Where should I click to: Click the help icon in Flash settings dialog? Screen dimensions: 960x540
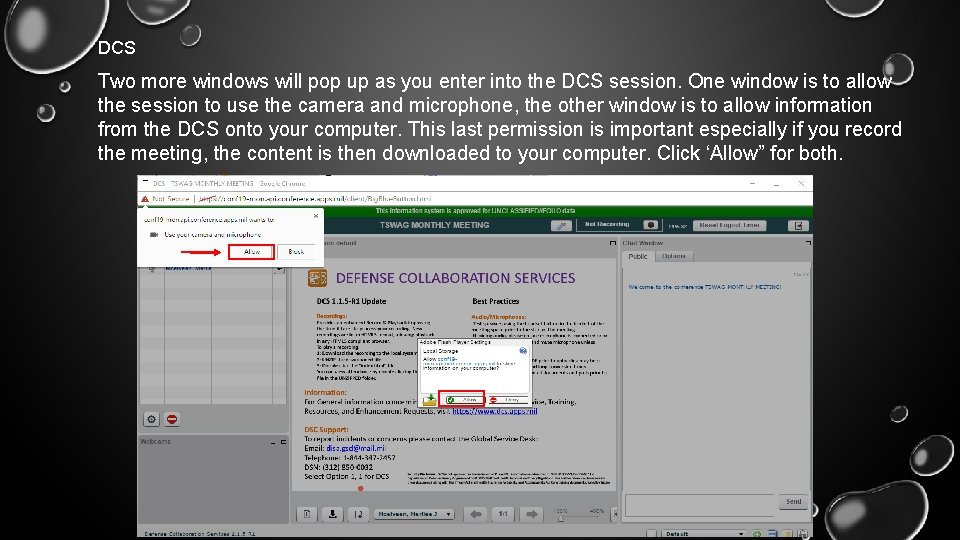point(523,351)
